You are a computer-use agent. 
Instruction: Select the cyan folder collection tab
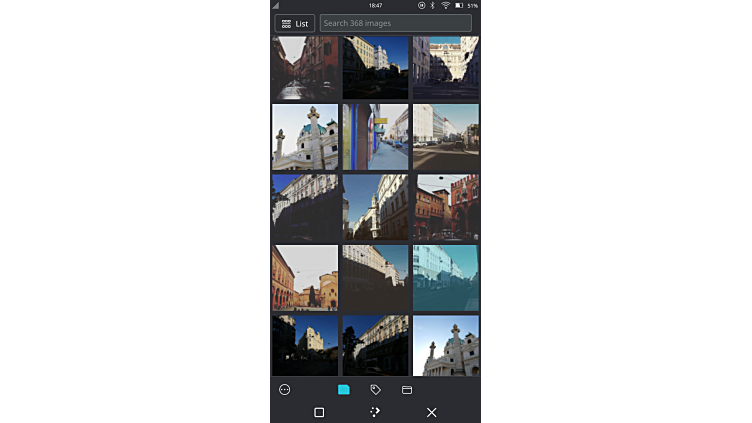tap(344, 390)
